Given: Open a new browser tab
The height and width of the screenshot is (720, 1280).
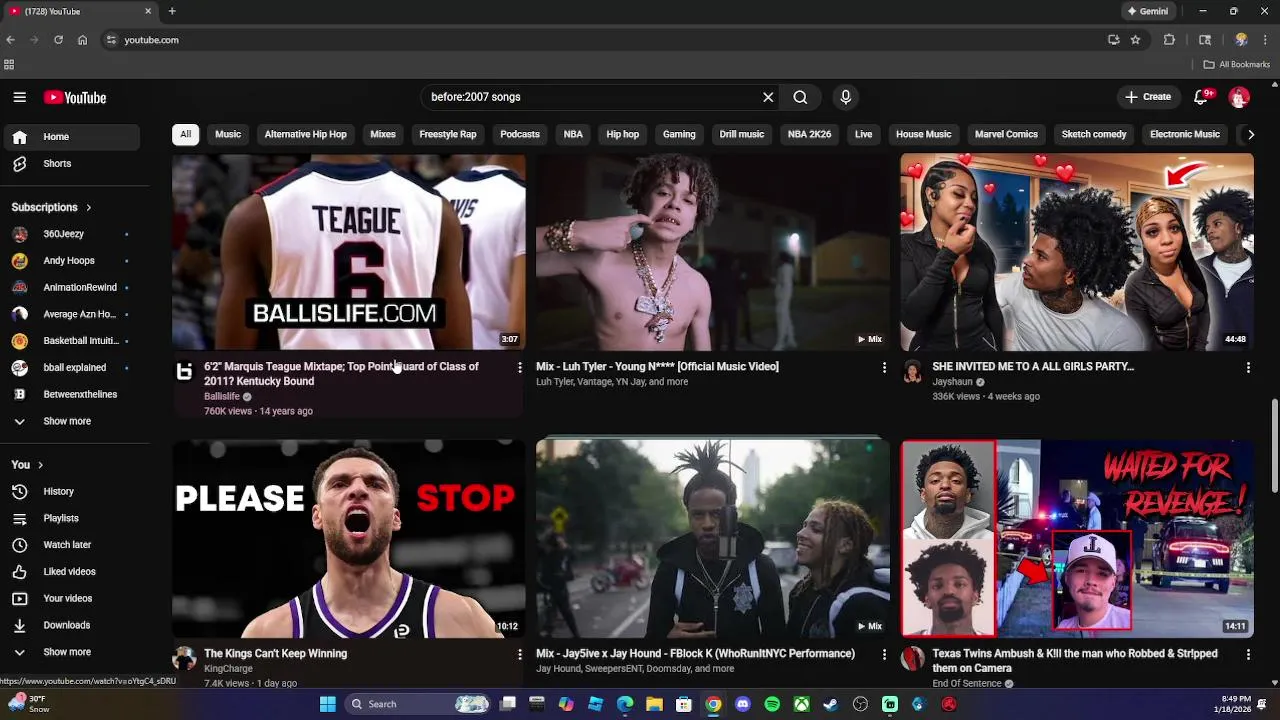Looking at the screenshot, I should tap(172, 11).
